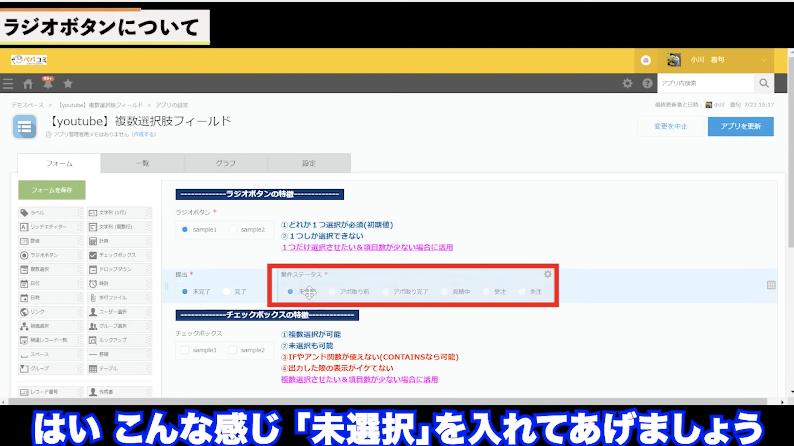Image resolution: width=794 pixels, height=446 pixels.
Task: Open the home page icon
Action: pyautogui.click(x=28, y=84)
